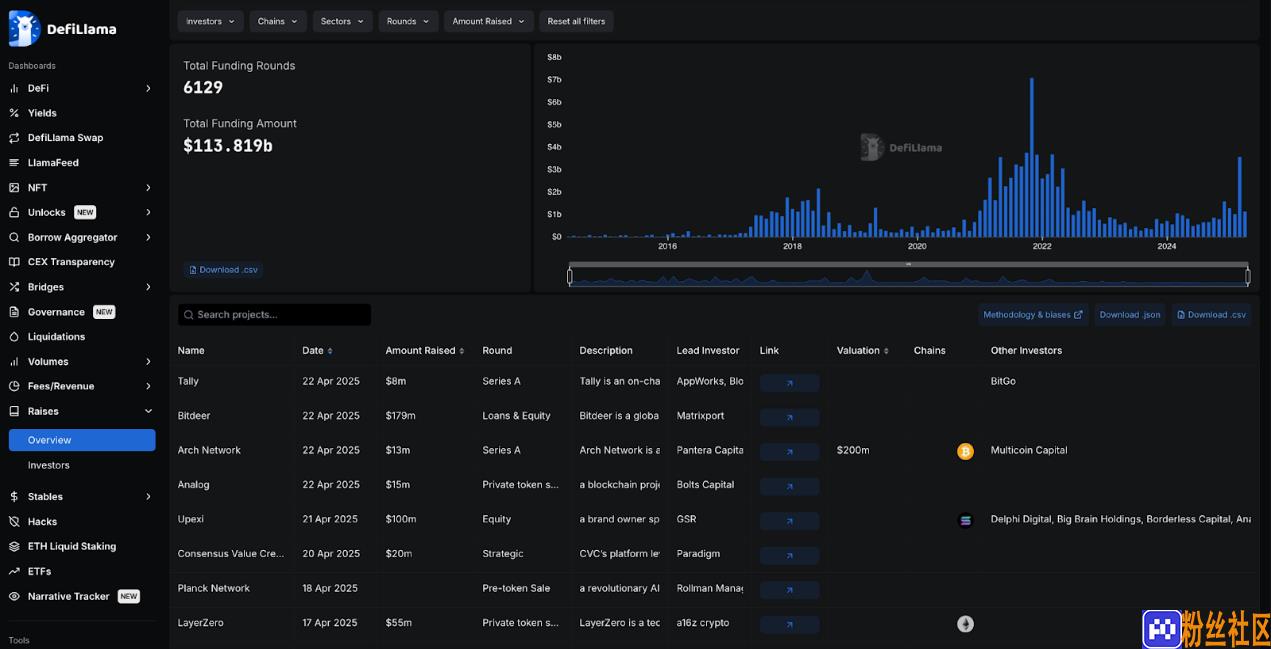Click the Volumes chart icon
This screenshot has width=1271, height=649.
pos(14,362)
